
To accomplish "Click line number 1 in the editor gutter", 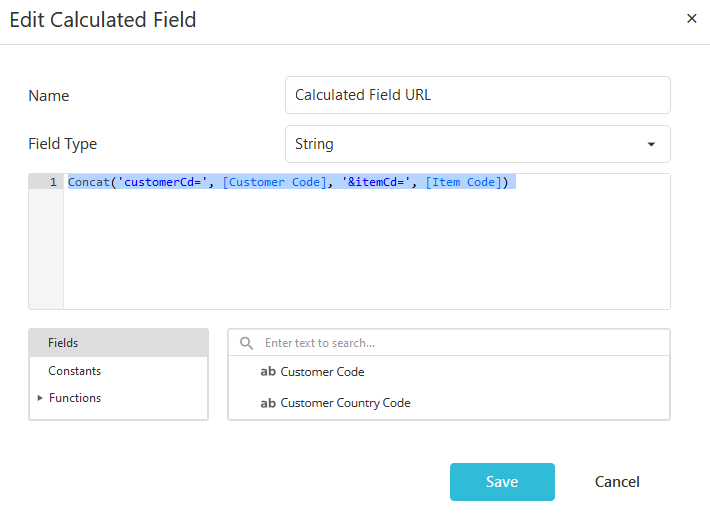I will click(x=52, y=182).
